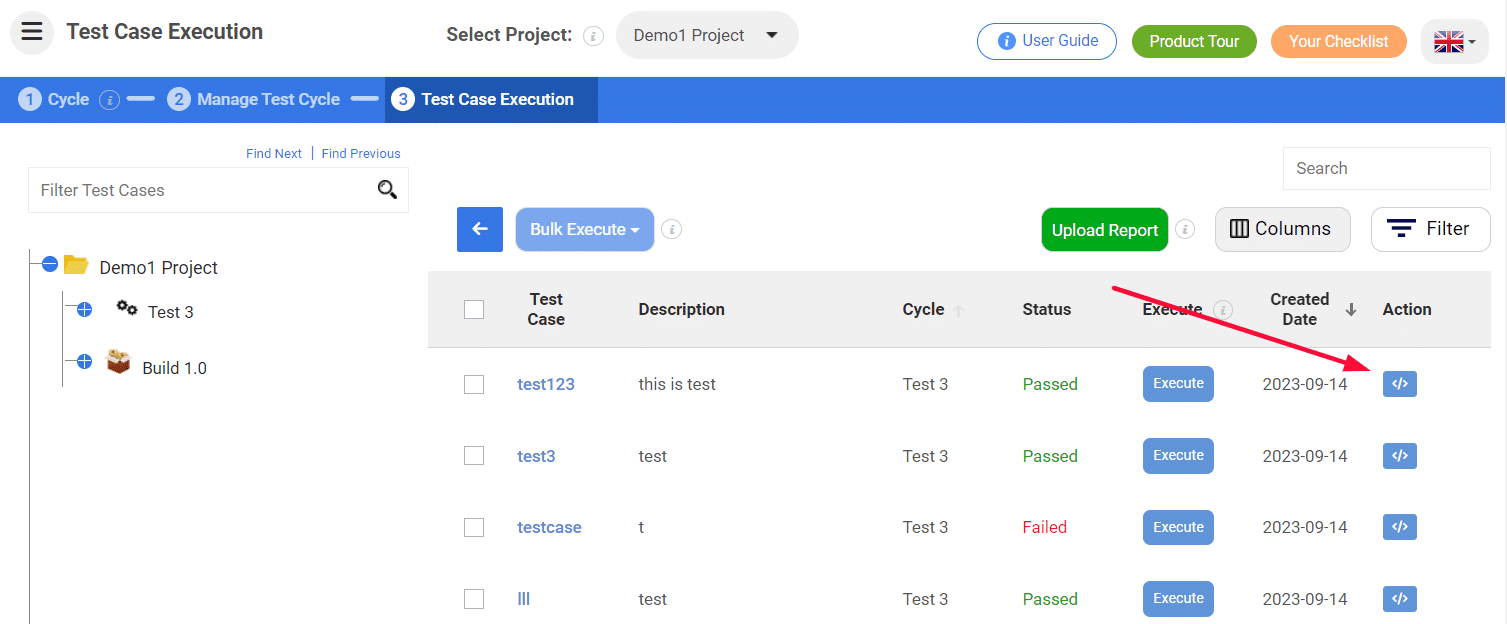Expand the Test 3 tree node
Screen dimensions: 1507x624
[84, 310]
